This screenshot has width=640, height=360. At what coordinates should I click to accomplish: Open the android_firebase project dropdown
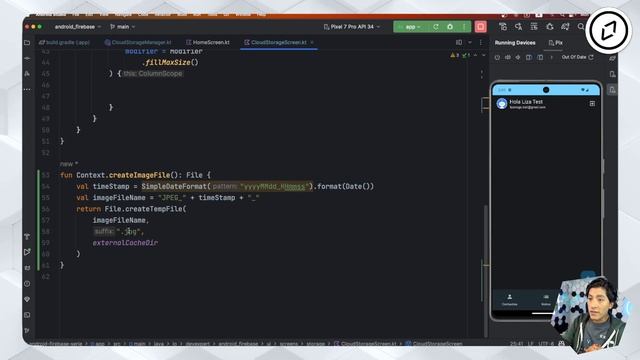[78, 27]
